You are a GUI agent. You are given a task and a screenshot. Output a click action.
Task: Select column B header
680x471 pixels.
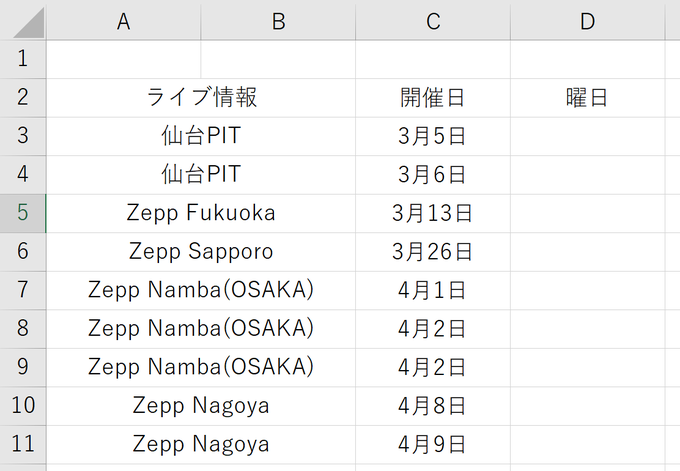coord(278,21)
